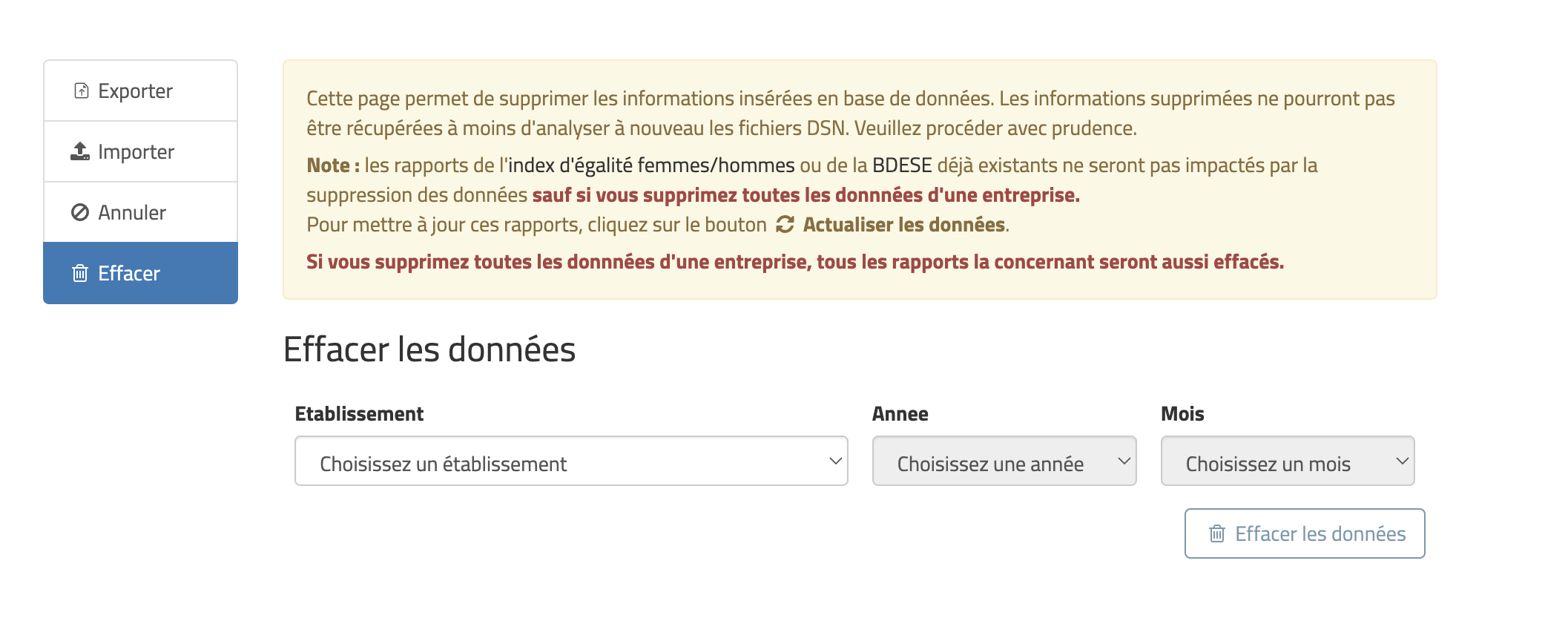Open the Etablissement dropdown
This screenshot has height=644, width=1568.
[x=571, y=461]
